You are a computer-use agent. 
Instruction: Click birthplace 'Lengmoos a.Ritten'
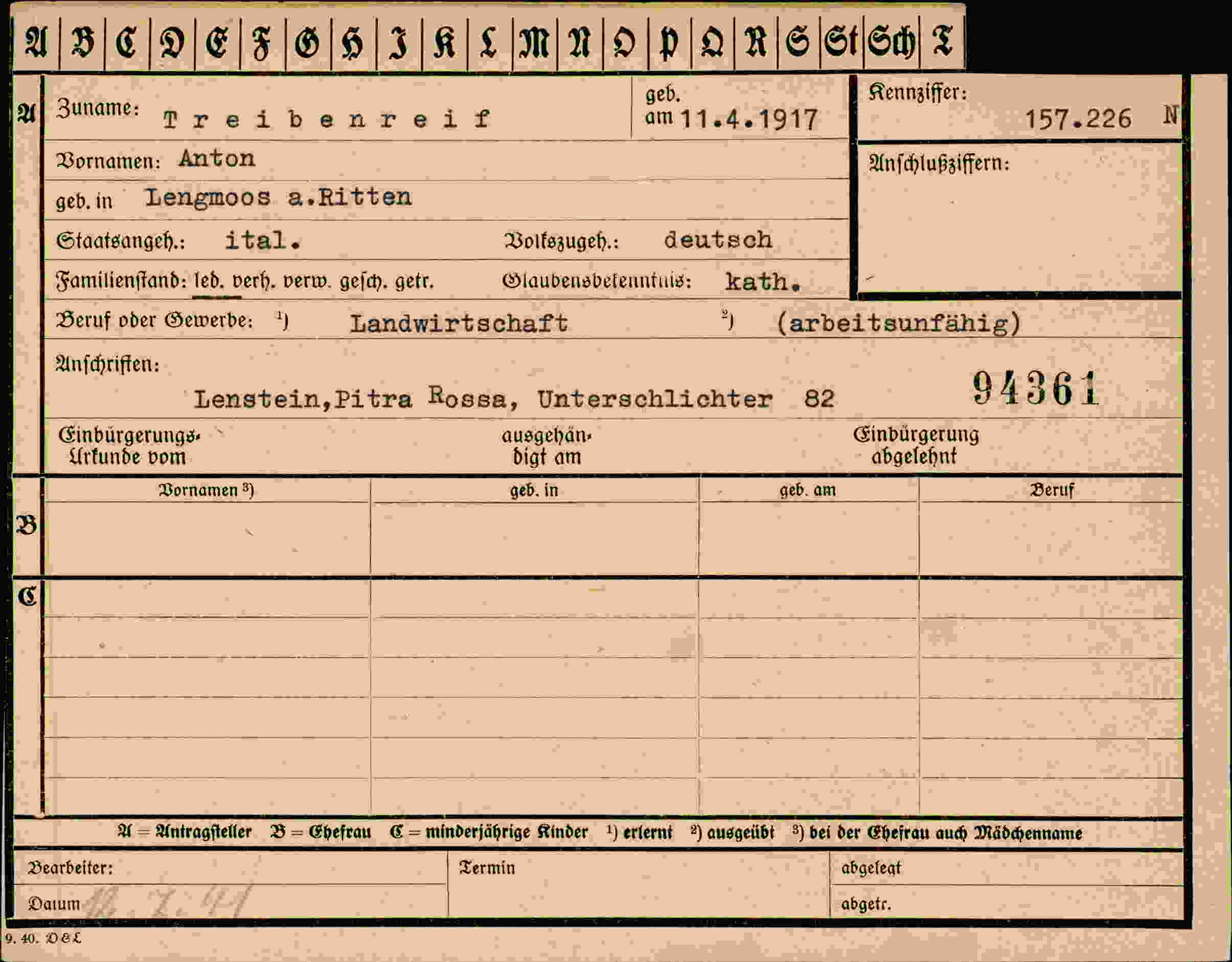[278, 198]
